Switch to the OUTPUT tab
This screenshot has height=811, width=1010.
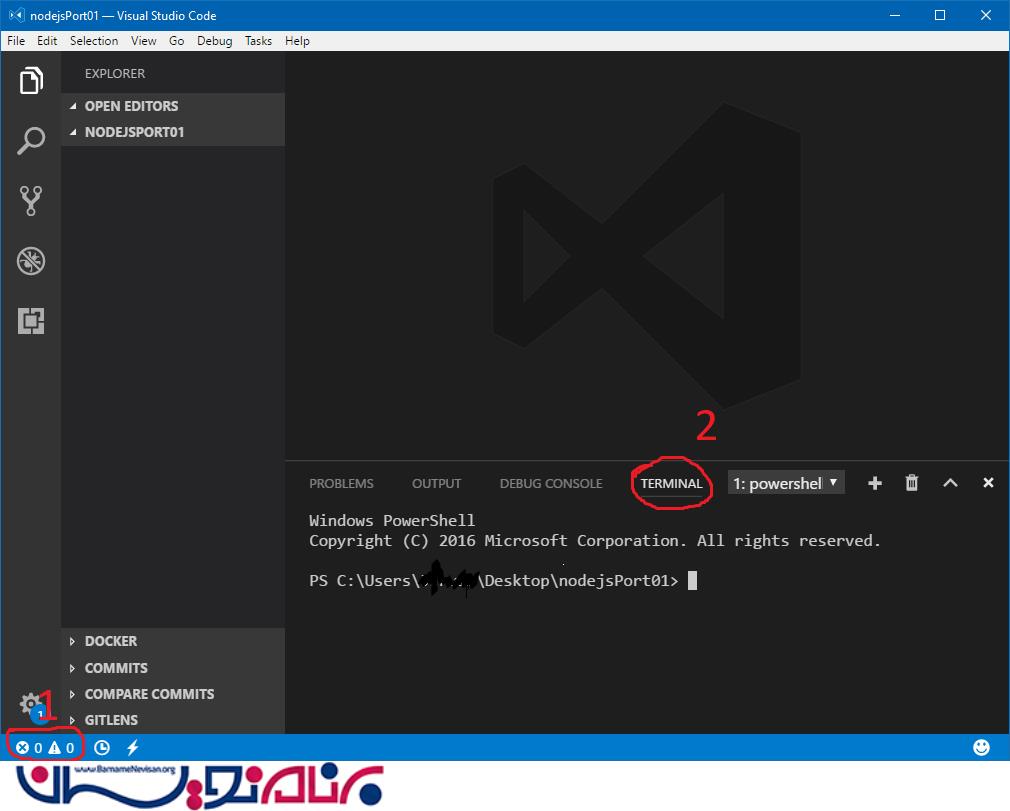(x=437, y=484)
